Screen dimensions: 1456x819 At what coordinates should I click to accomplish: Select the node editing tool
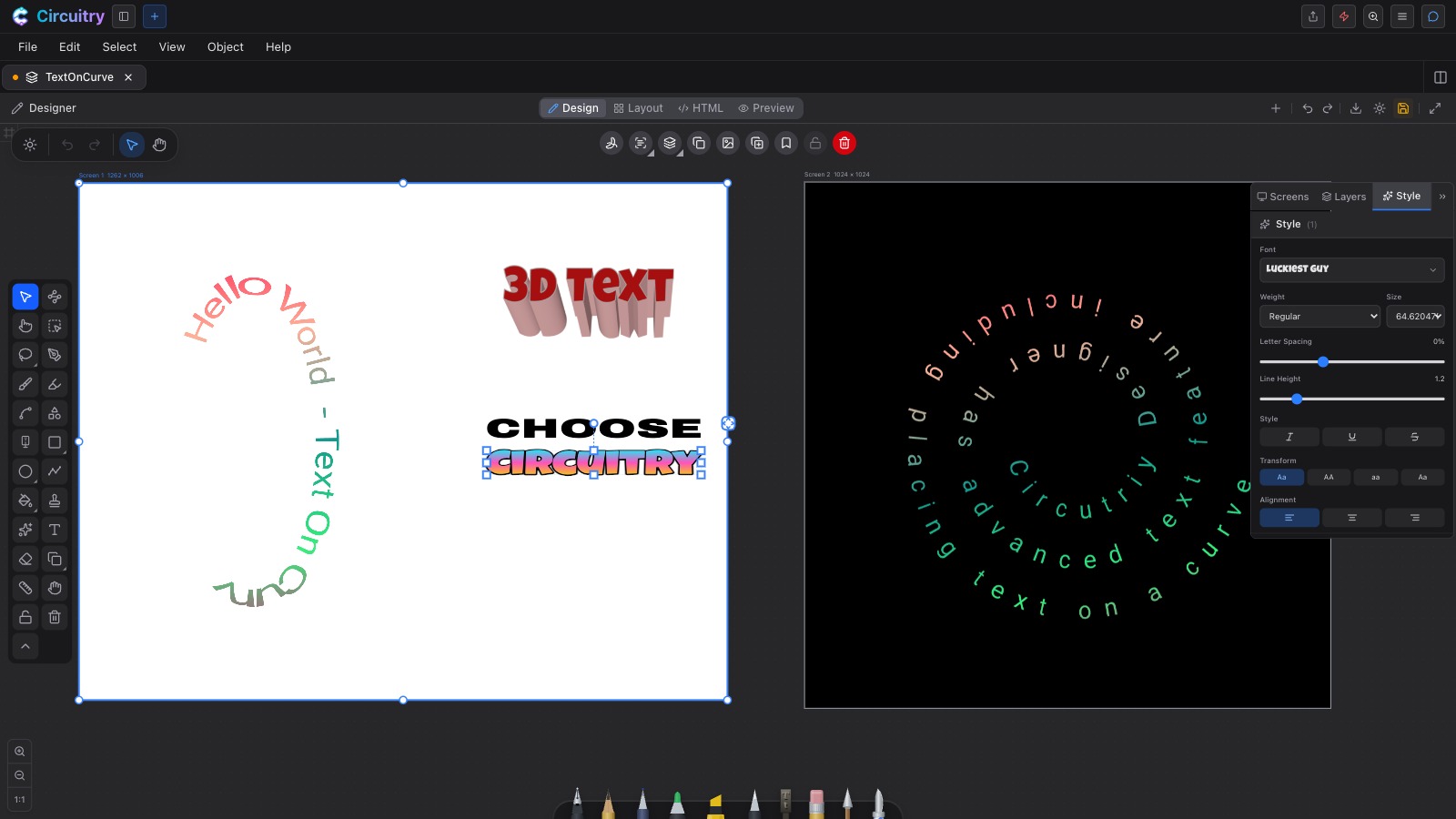tap(55, 297)
